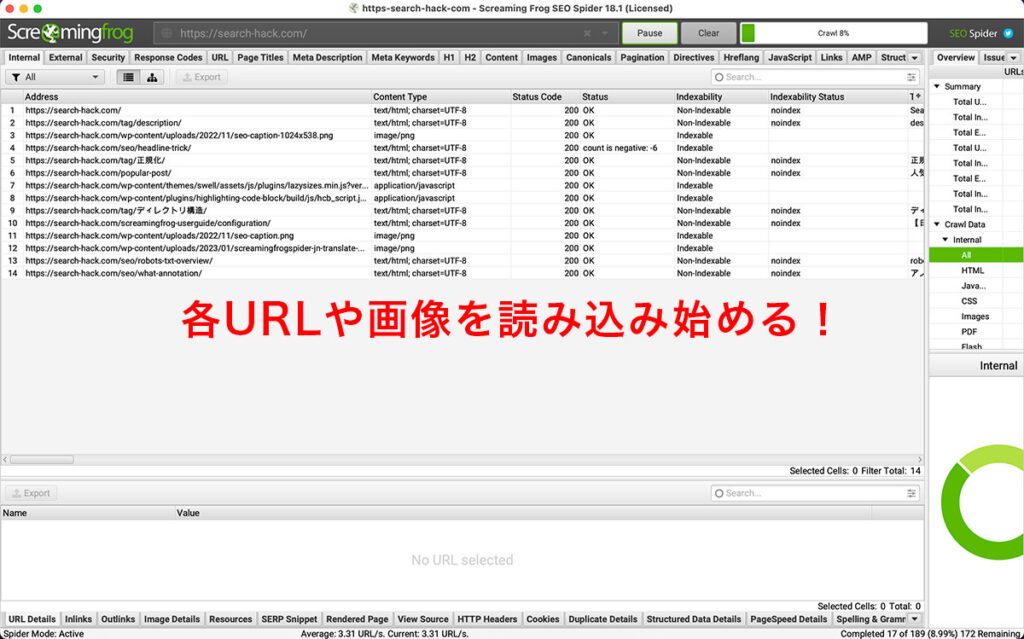Click the Crawl 8% progress bar
This screenshot has width=1024, height=639.
click(833, 33)
